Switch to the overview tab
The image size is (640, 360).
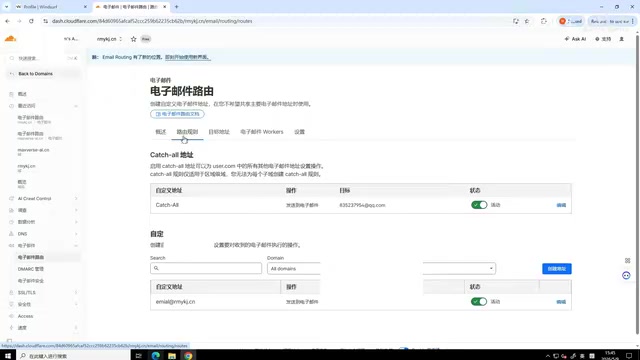tap(161, 132)
